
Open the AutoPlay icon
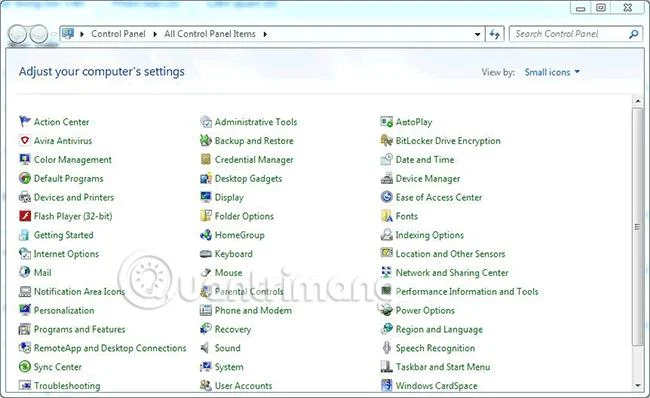click(x=387, y=121)
